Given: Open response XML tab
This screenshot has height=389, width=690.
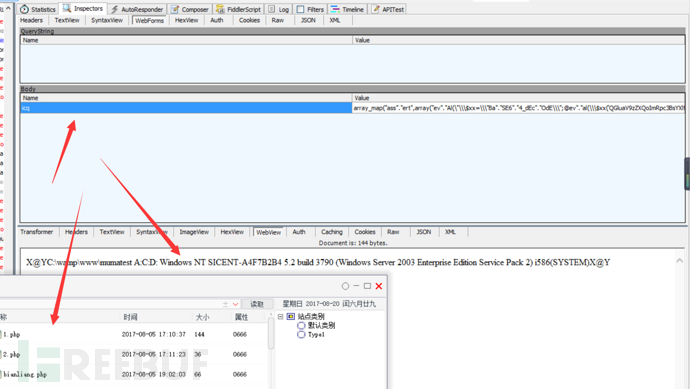Looking at the screenshot, I should point(450,232).
